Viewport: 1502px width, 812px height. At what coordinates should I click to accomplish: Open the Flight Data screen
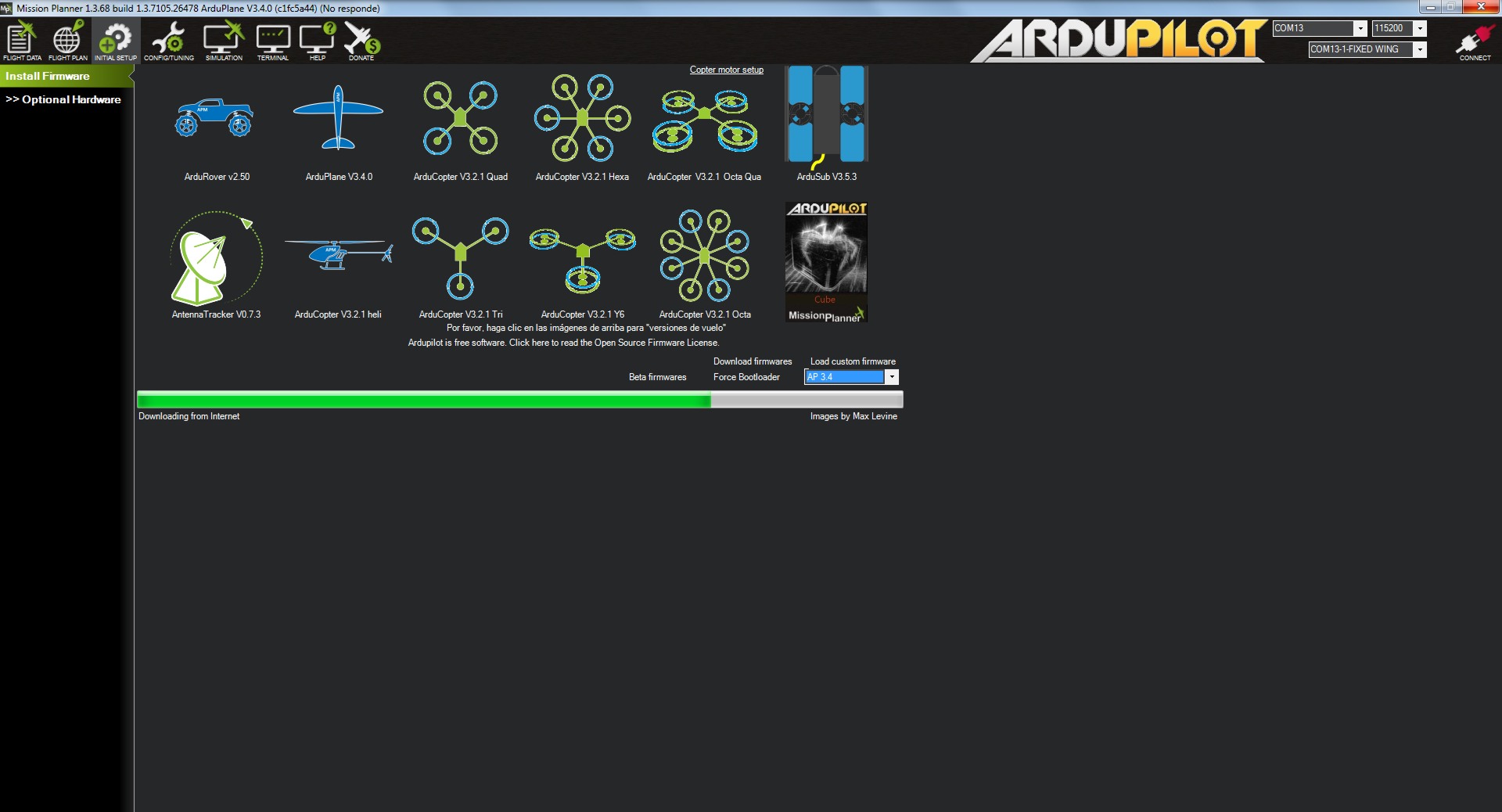22,41
